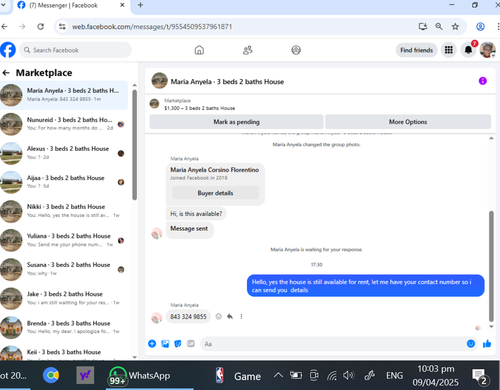Open Chrome zoom magnifier icon
Image resolution: width=500 pixels, height=390 pixels.
click(x=439, y=27)
